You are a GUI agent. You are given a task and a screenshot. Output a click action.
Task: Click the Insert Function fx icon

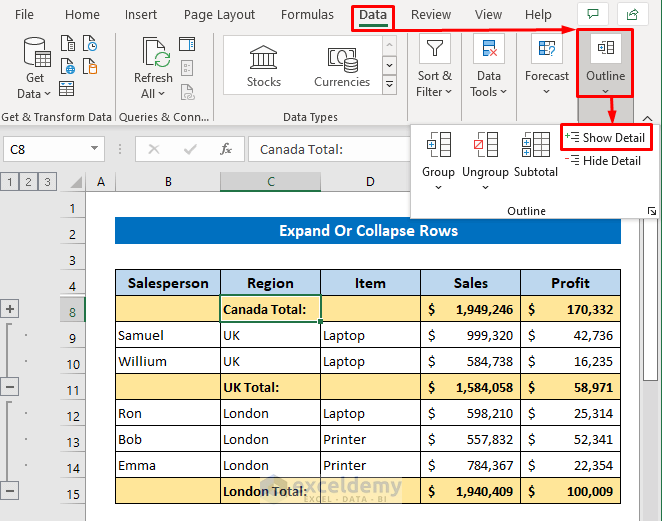[x=226, y=149]
